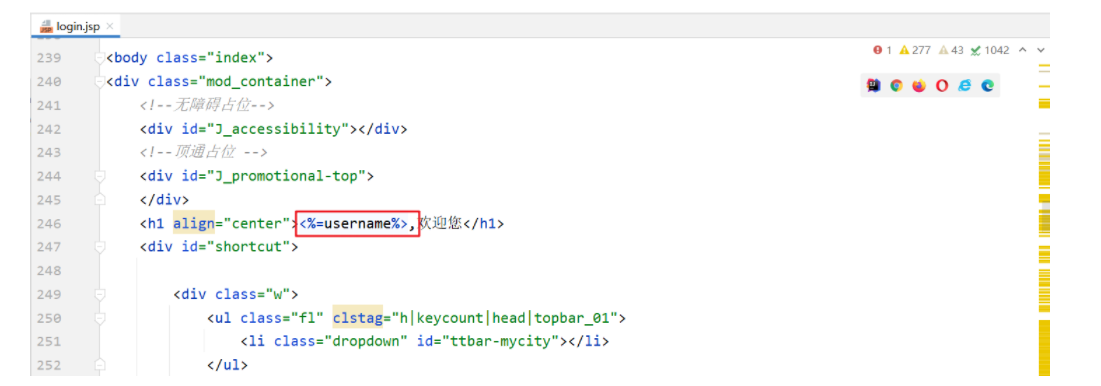Close the login.jsp tab
This screenshot has height=386, width=1101.
(x=110, y=27)
